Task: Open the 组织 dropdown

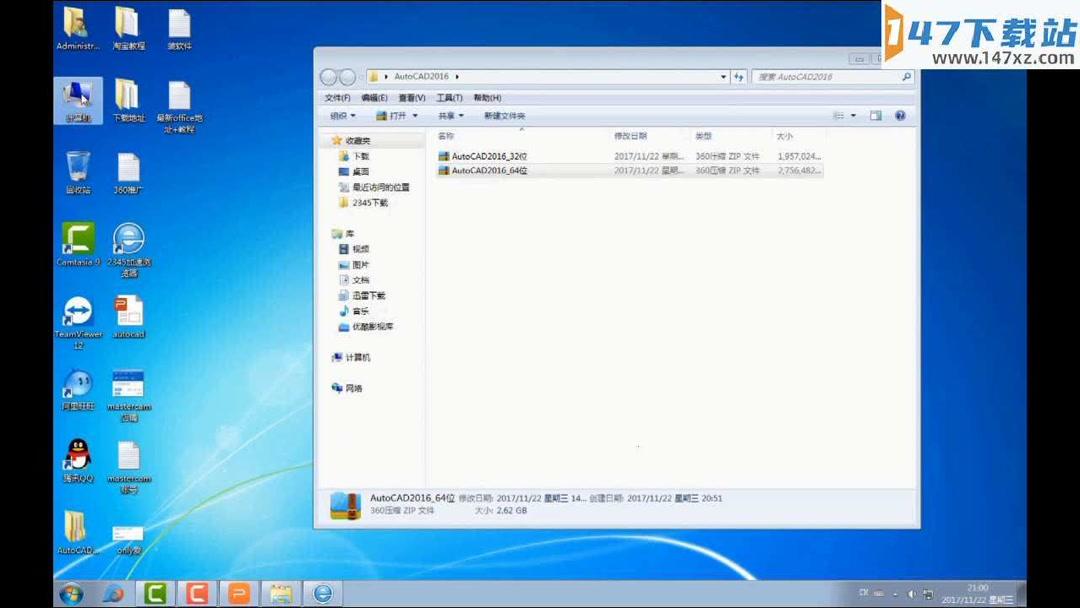Action: [x=341, y=115]
